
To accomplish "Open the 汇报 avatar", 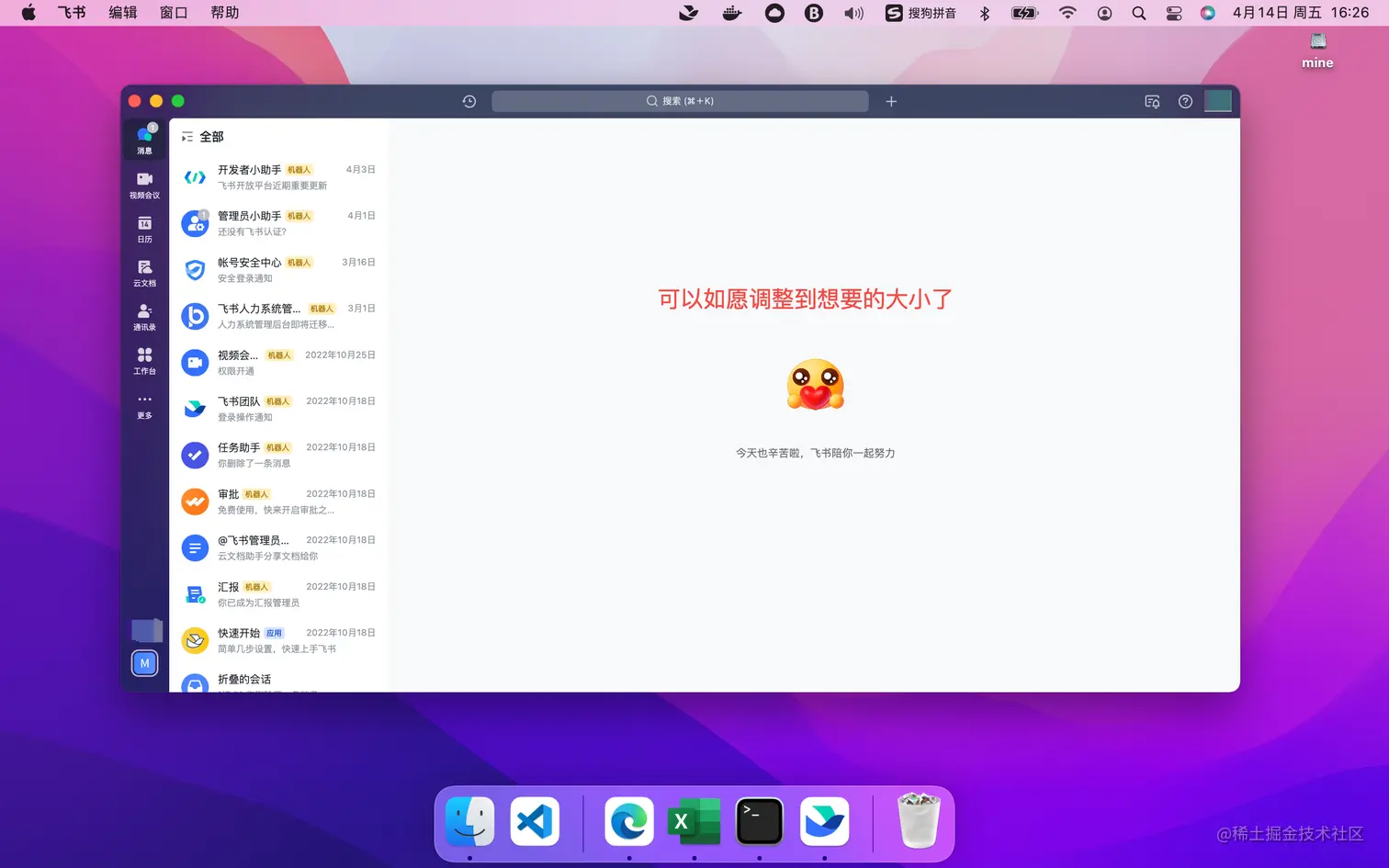I will (195, 594).
